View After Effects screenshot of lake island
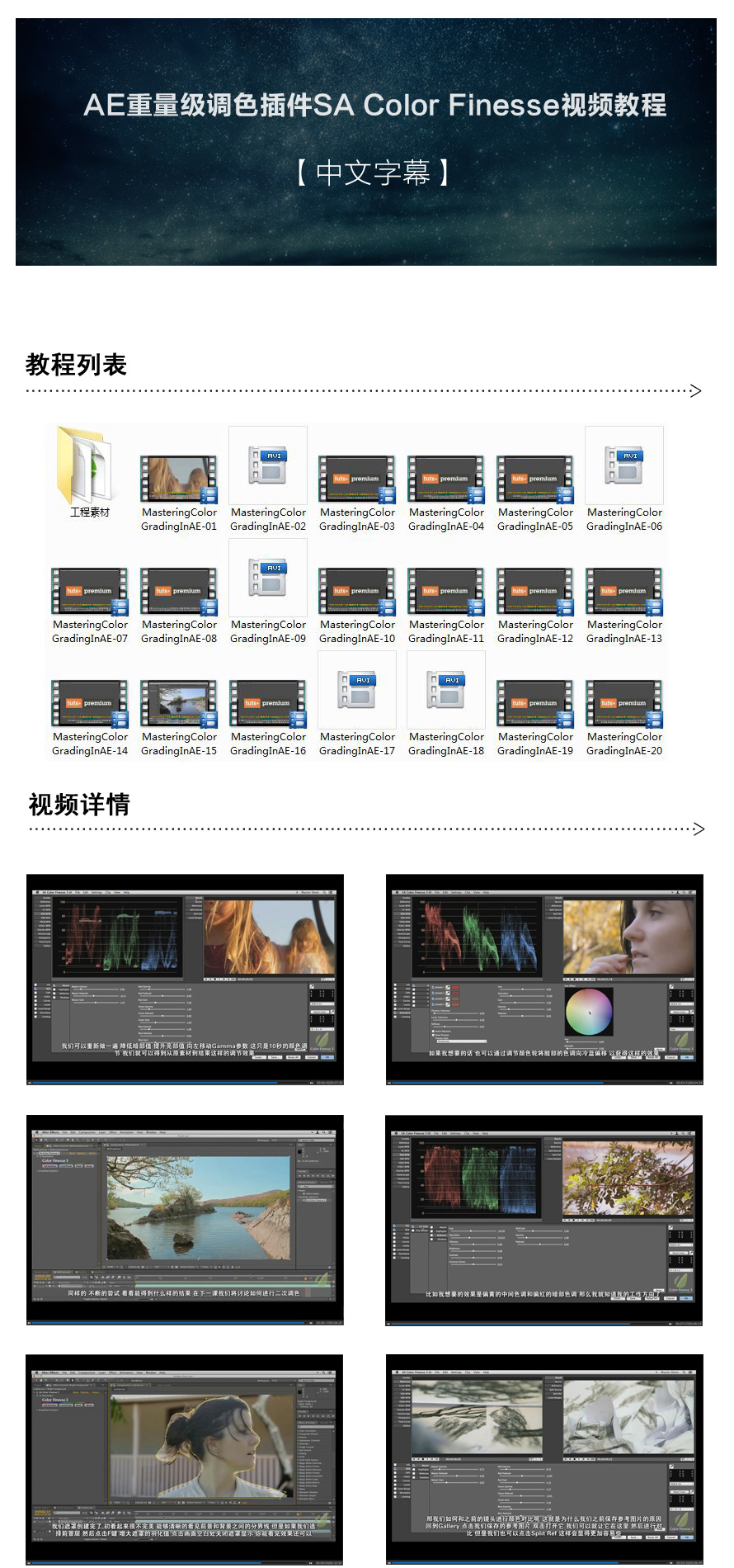 point(185,1220)
